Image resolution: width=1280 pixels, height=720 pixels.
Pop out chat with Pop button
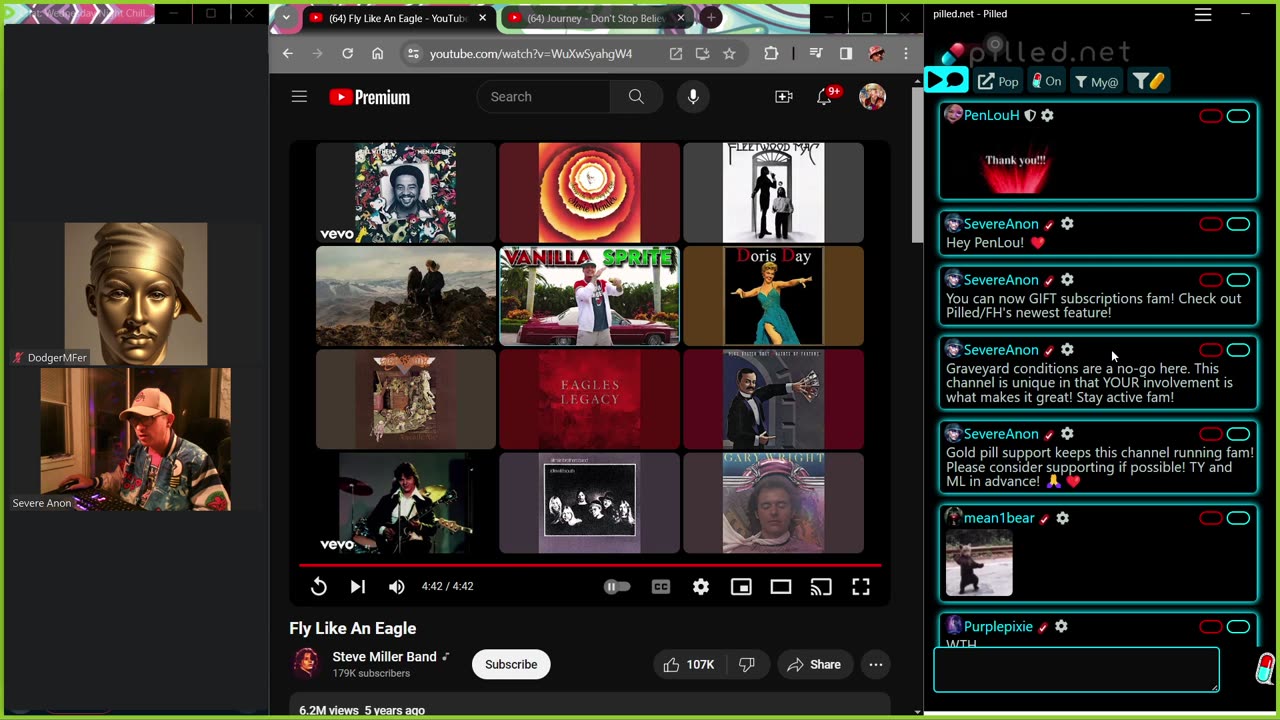pos(998,81)
